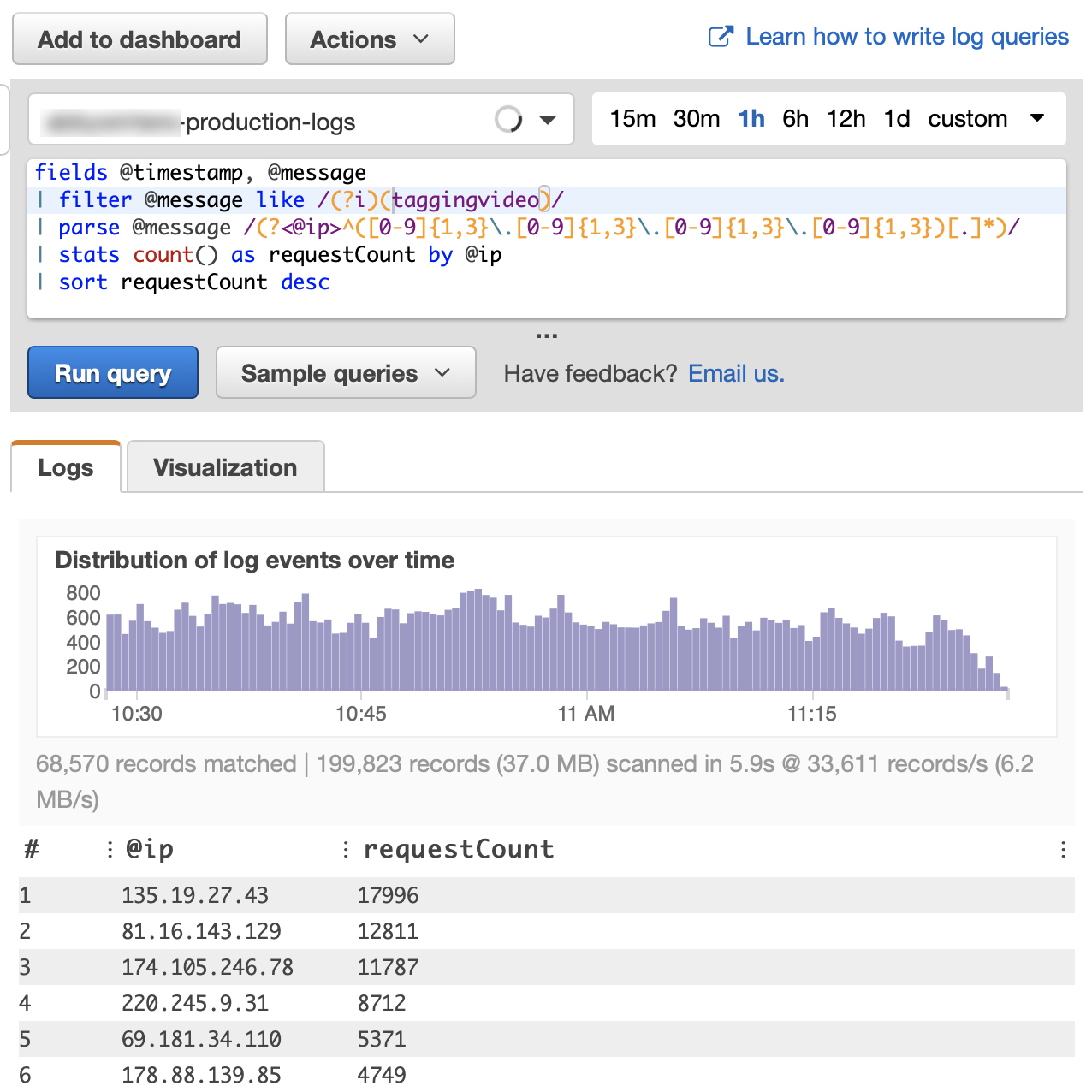Select the 1h time range
1092x1092 pixels.
(x=751, y=119)
